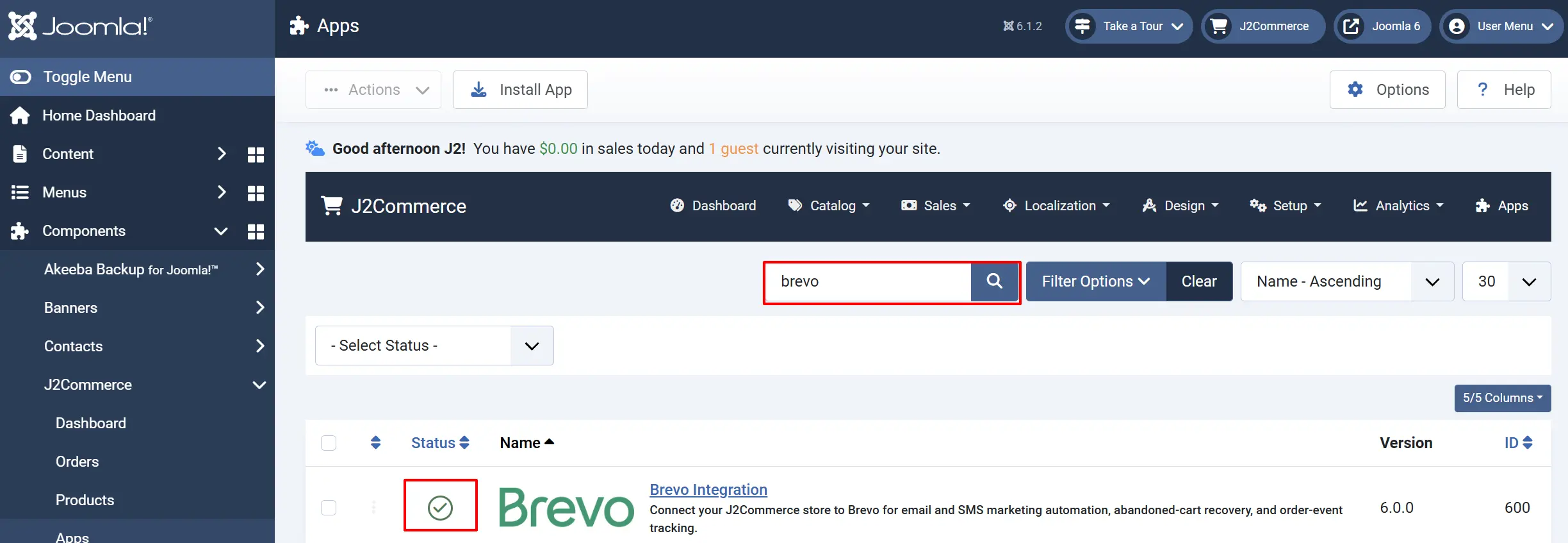Open the Localization menu

pyautogui.click(x=1056, y=206)
